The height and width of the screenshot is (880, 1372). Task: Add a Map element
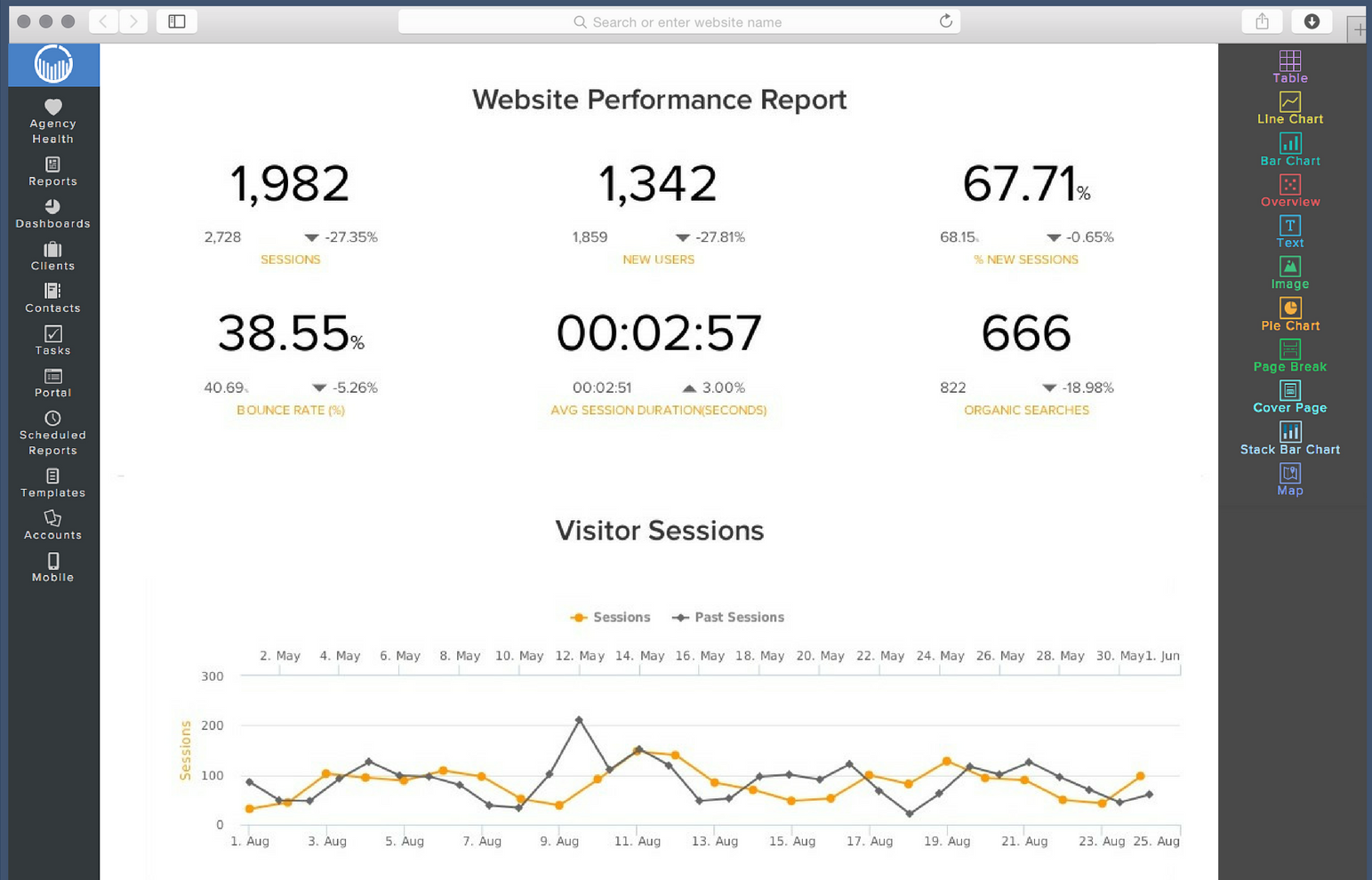1290,478
